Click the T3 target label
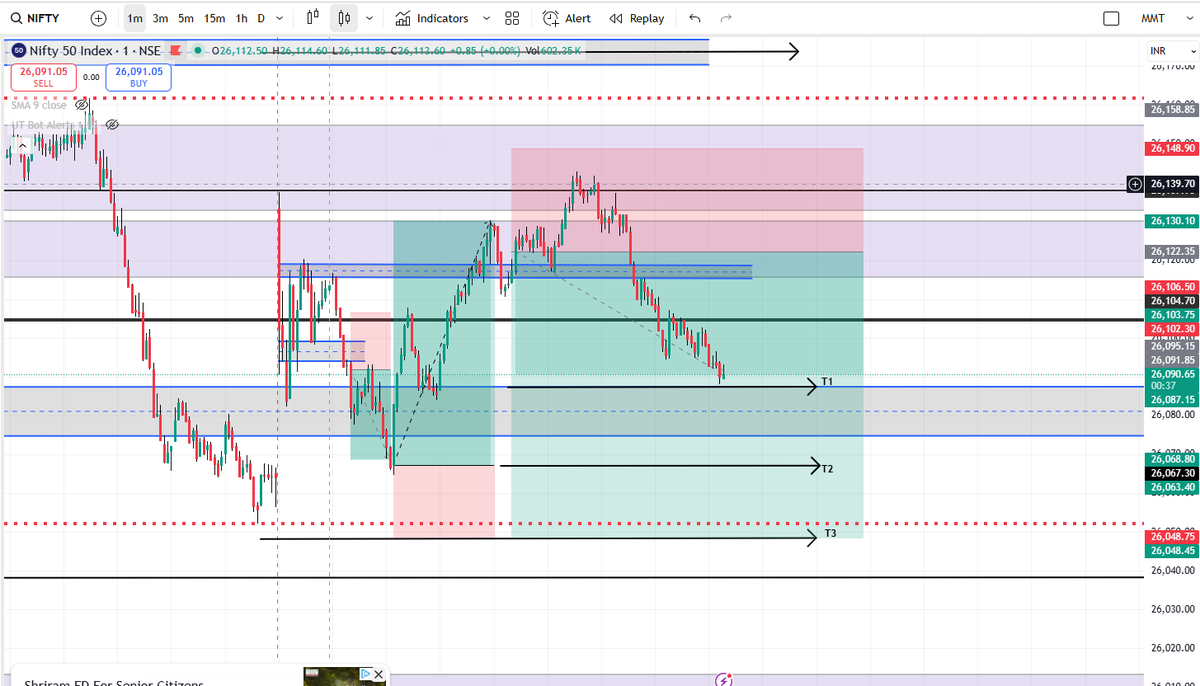This screenshot has height=686, width=1200. [x=830, y=533]
